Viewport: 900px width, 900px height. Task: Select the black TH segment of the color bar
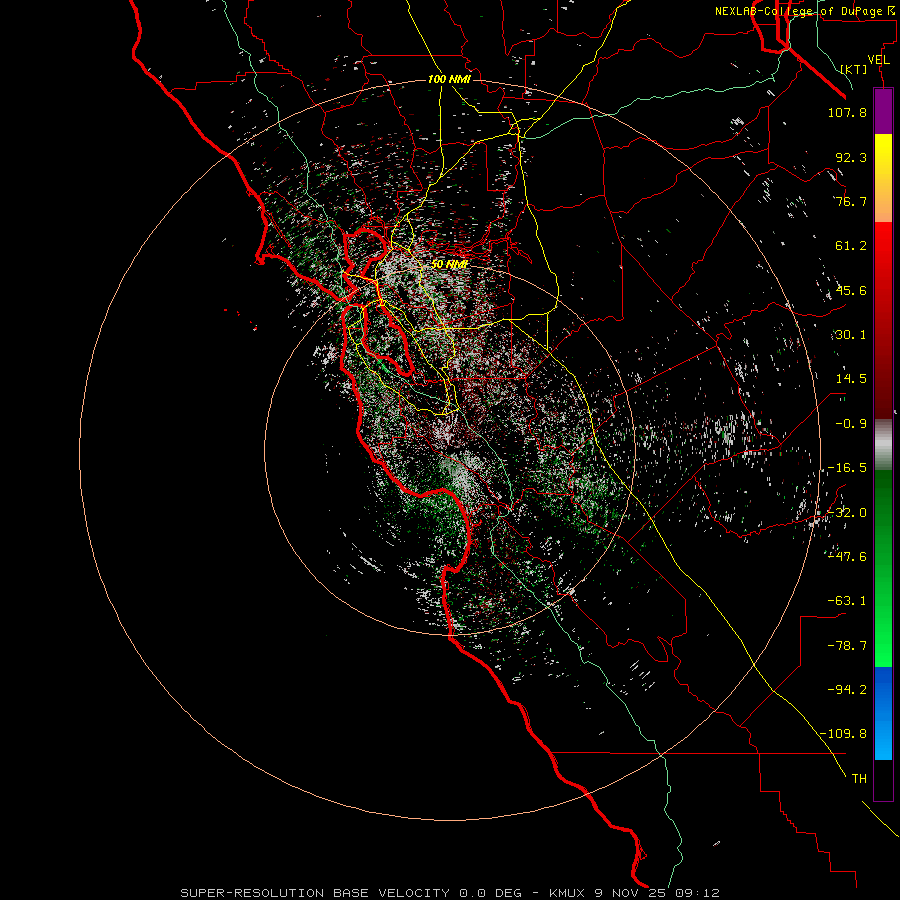tap(883, 780)
